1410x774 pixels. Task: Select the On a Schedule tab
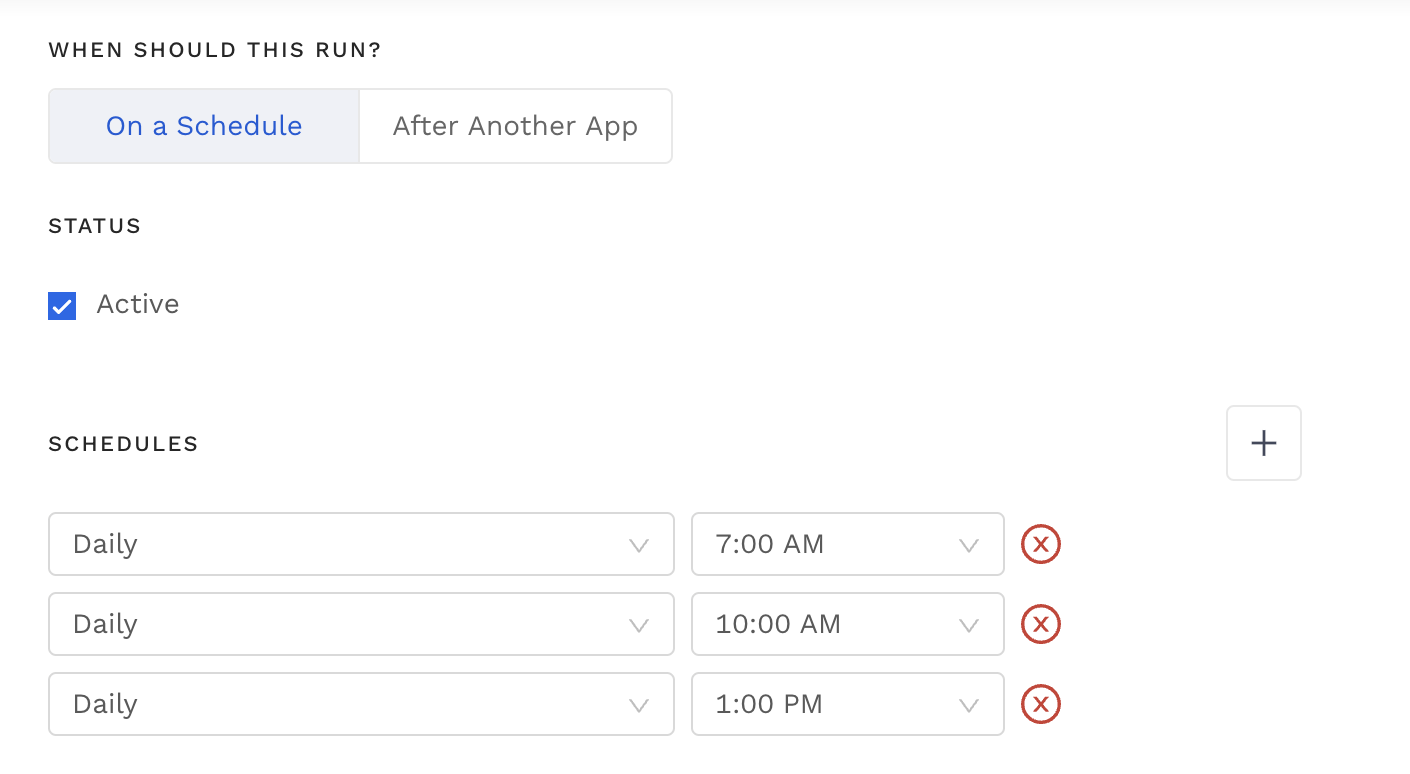(204, 126)
